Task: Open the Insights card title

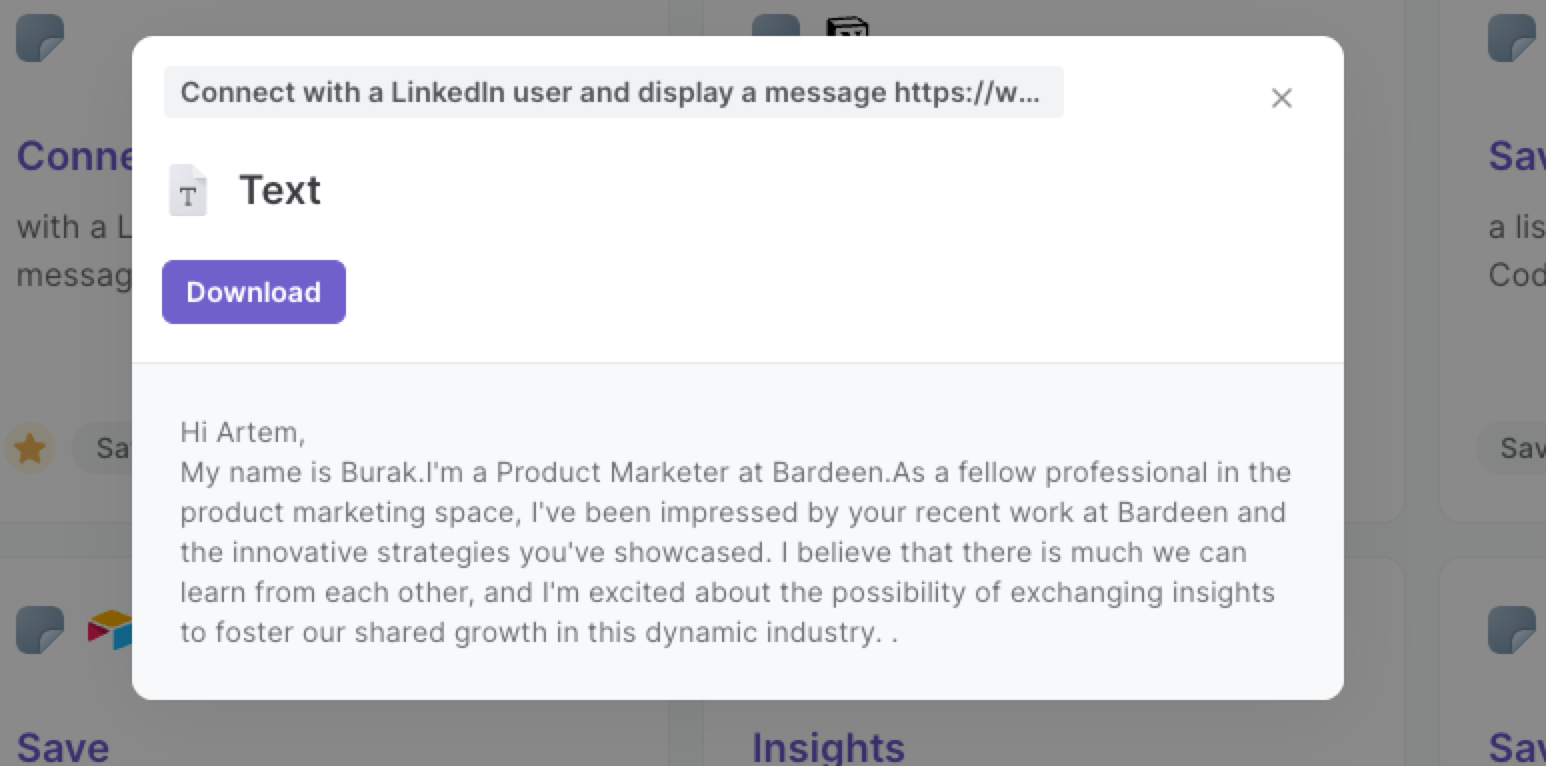Action: point(828,746)
